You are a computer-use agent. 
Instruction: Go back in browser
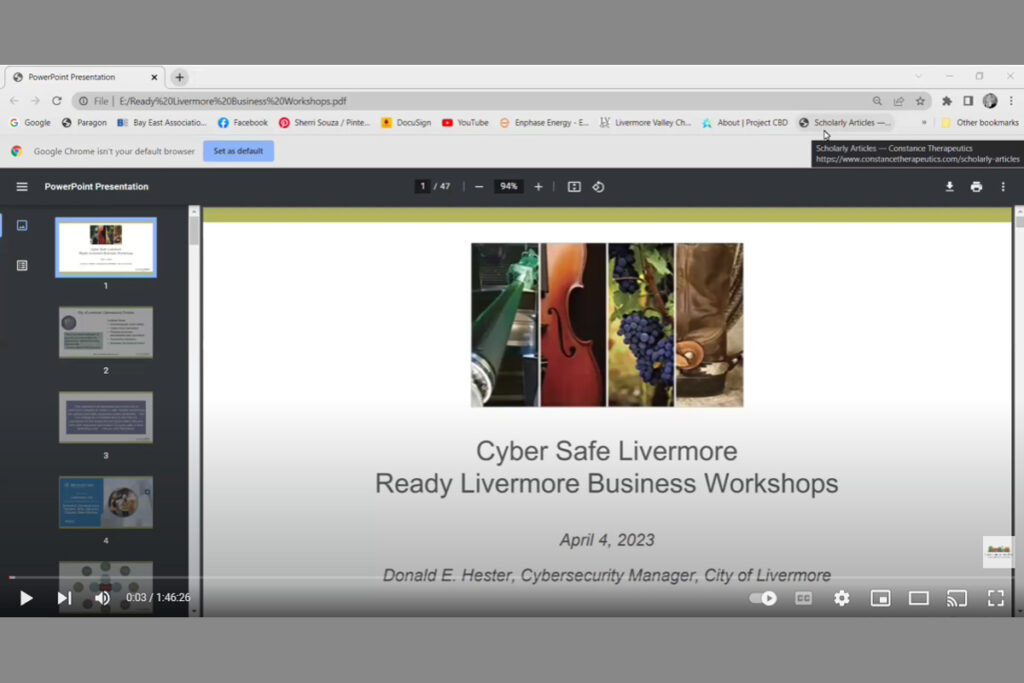[x=14, y=101]
